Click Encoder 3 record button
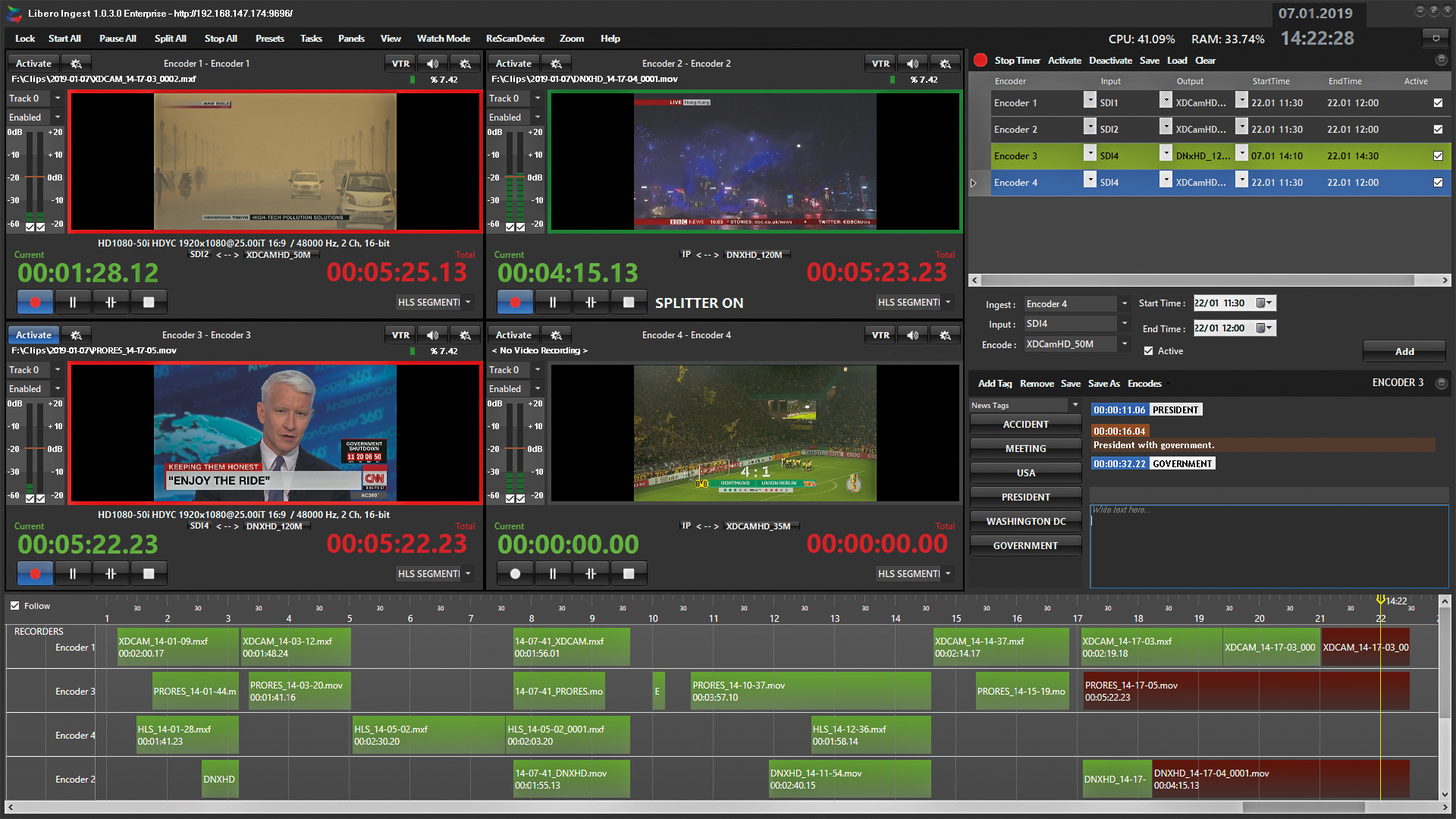The image size is (1456, 819). click(35, 573)
